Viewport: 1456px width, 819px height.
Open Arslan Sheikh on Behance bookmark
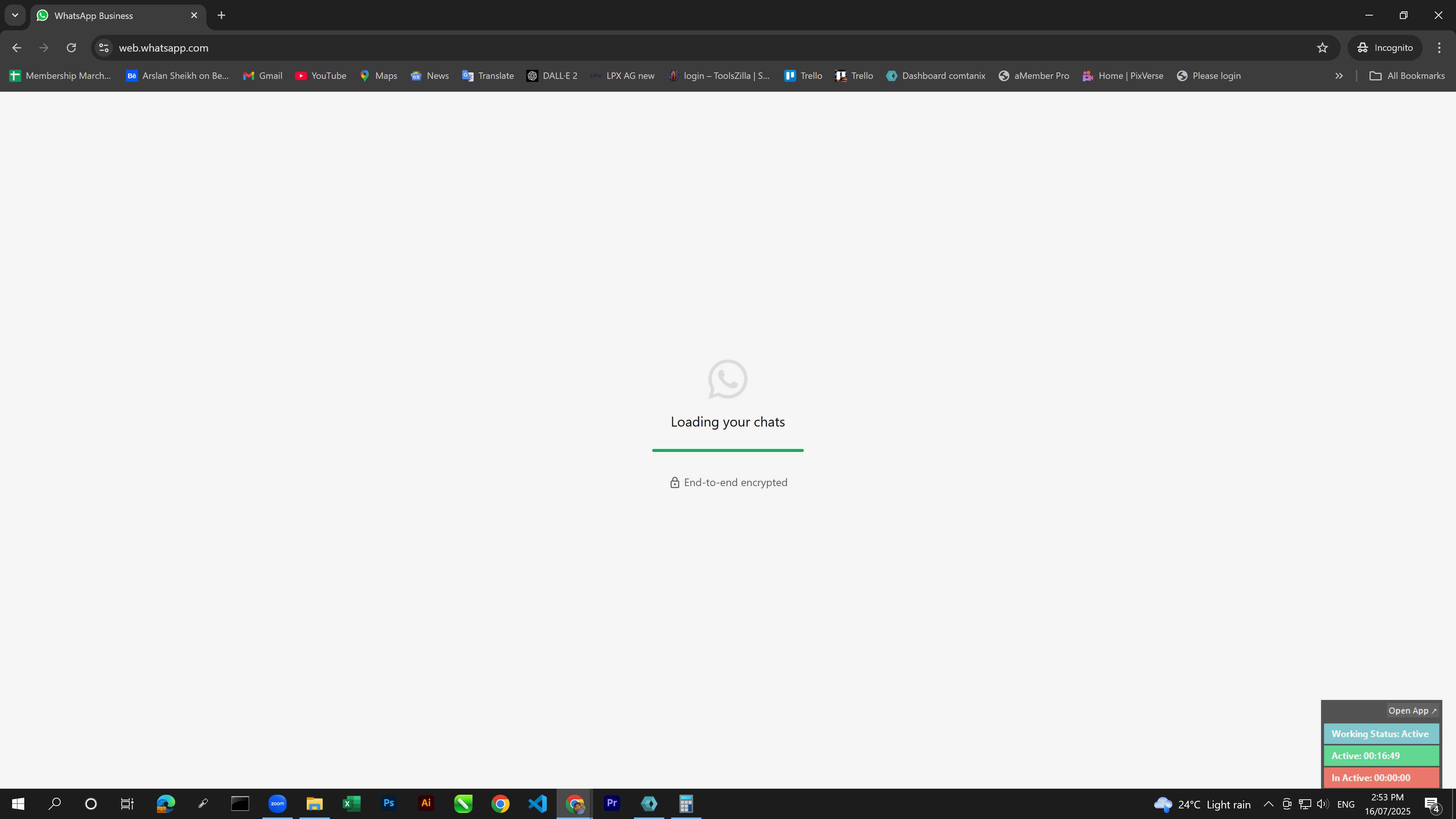[x=177, y=76]
